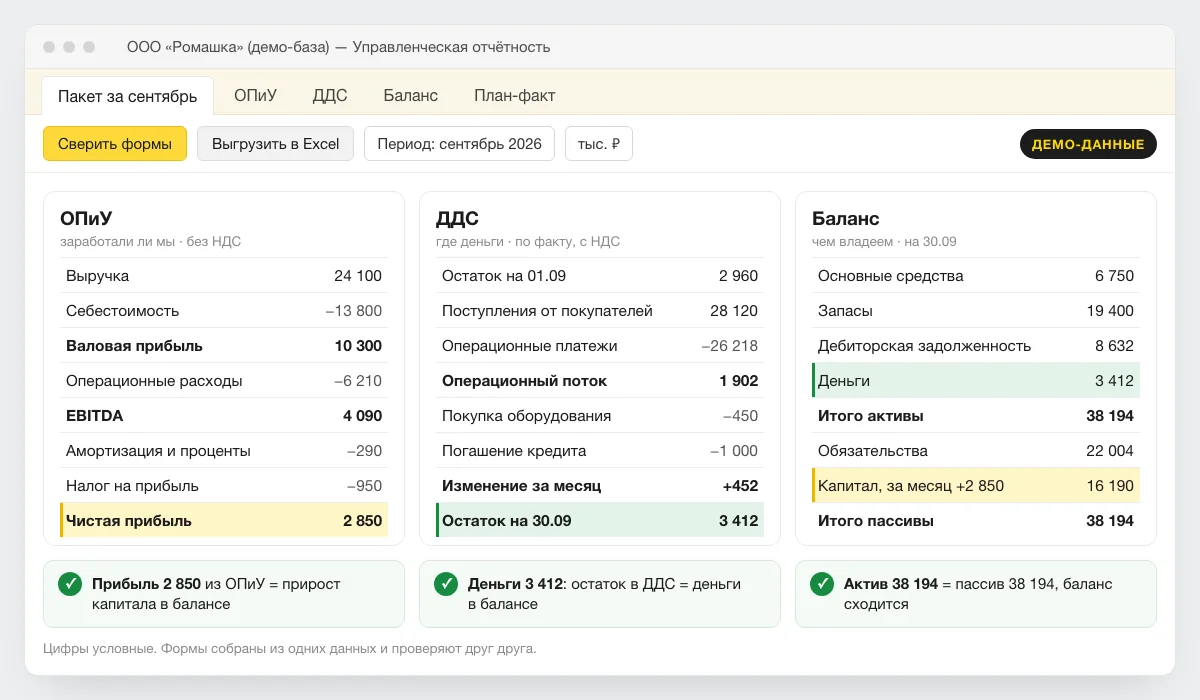Click the ДДС card heading
The height and width of the screenshot is (700, 1200).
[x=457, y=219]
